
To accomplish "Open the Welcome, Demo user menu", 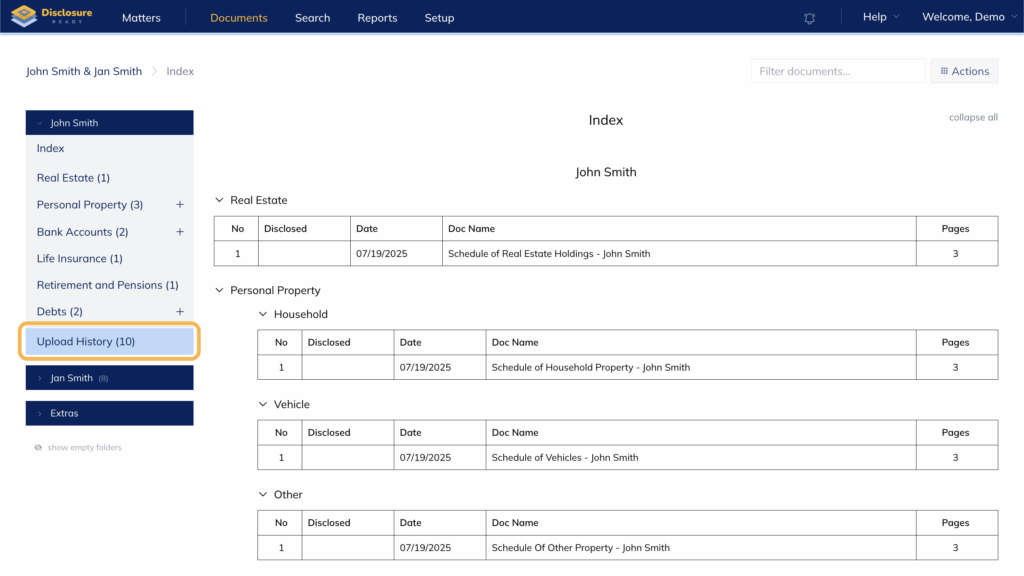I will point(968,17).
